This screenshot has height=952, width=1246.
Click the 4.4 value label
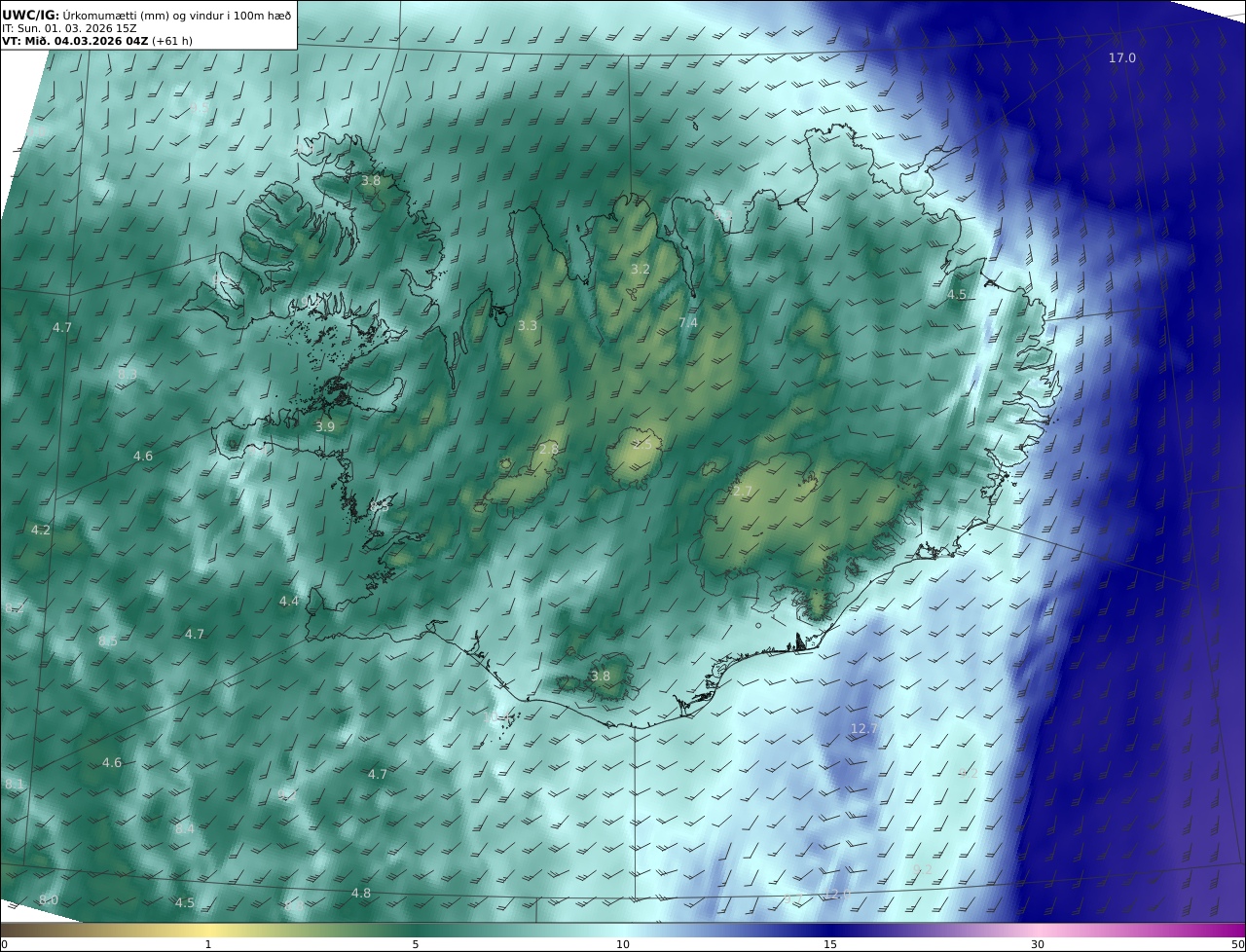289,602
